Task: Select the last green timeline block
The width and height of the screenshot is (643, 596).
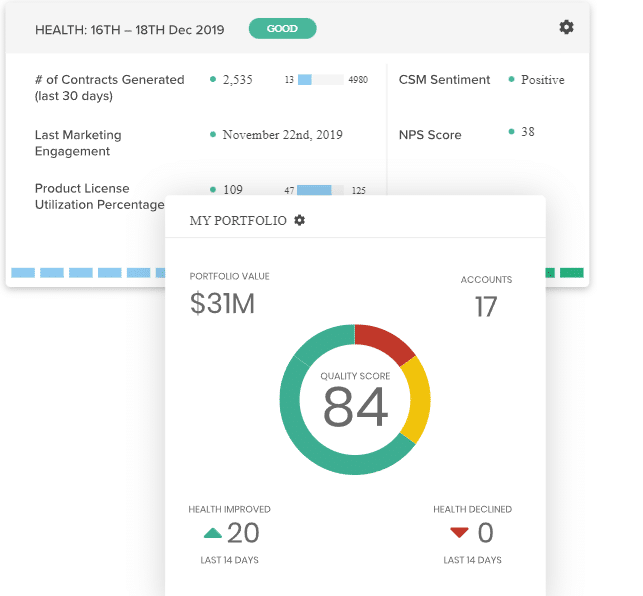Action: [x=572, y=273]
